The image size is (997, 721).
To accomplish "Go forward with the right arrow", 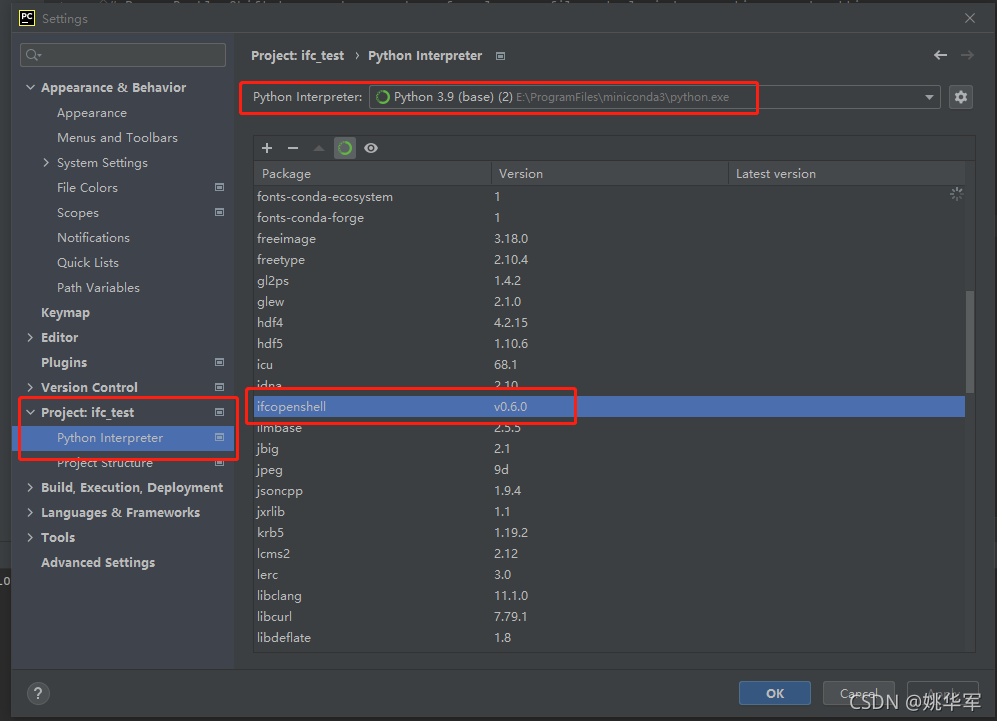I will pyautogui.click(x=967, y=55).
